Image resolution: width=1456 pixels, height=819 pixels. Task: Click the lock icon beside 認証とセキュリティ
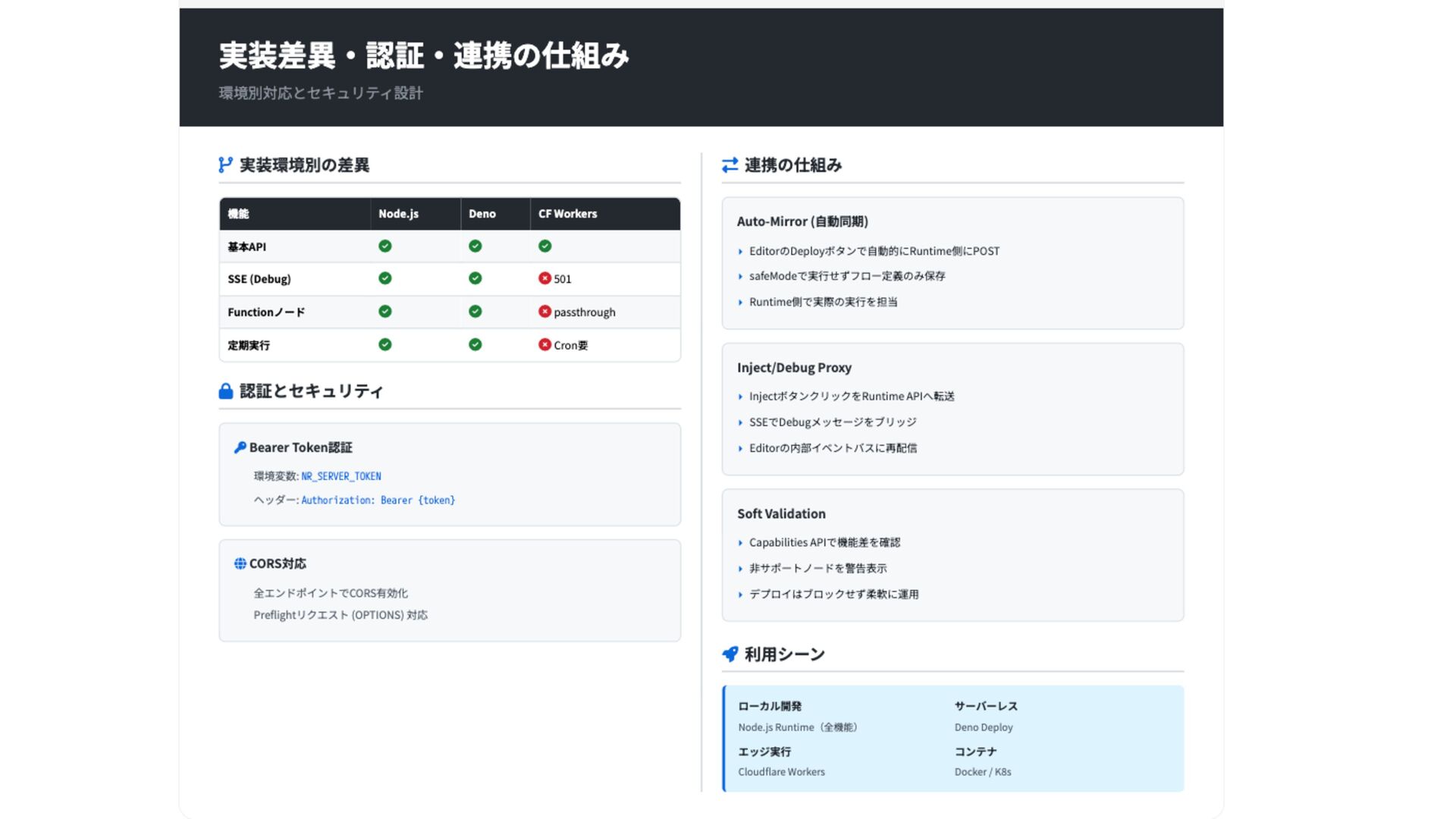225,391
